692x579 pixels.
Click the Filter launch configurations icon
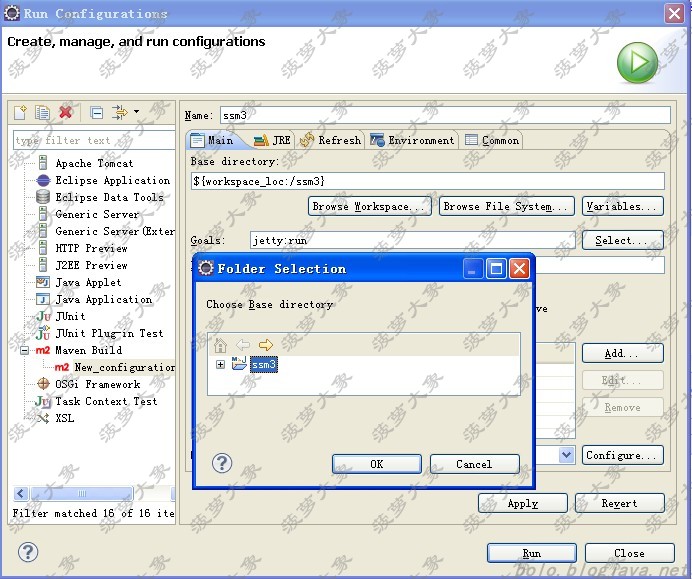tap(119, 113)
